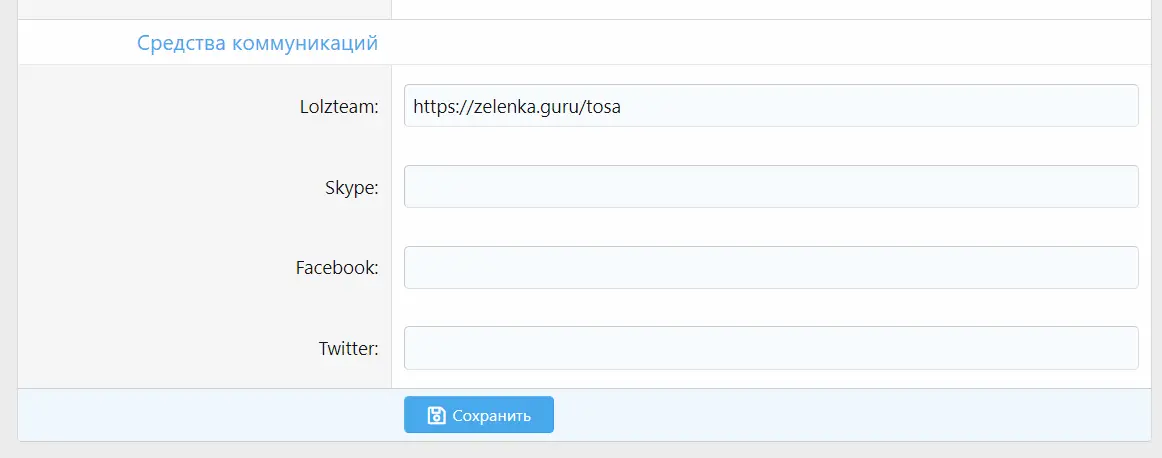Image resolution: width=1162 pixels, height=458 pixels.
Task: Select the Facebook text field
Action: pos(770,267)
